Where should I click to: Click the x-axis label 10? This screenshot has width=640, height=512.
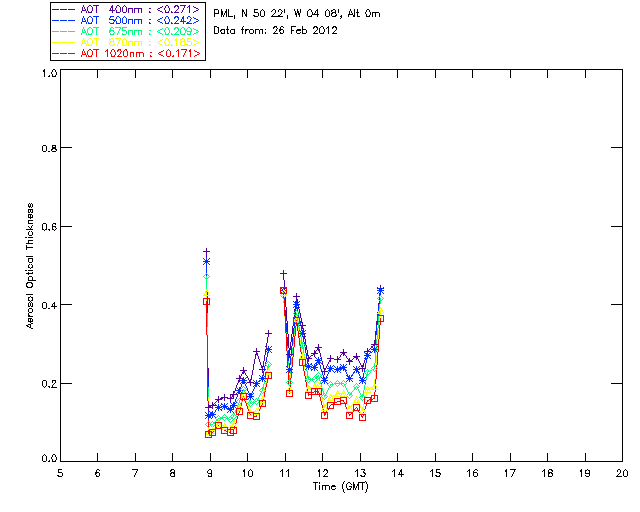tap(247, 473)
